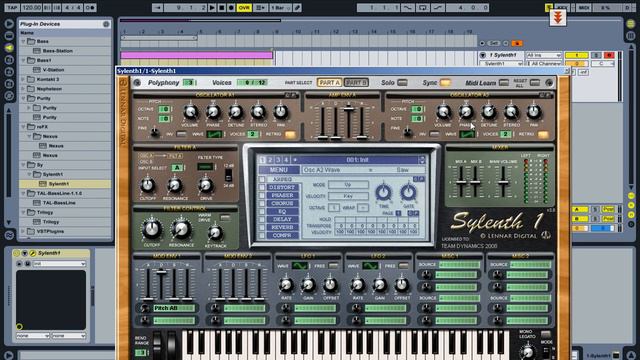Click the global Record button in transport

pos(231,7)
